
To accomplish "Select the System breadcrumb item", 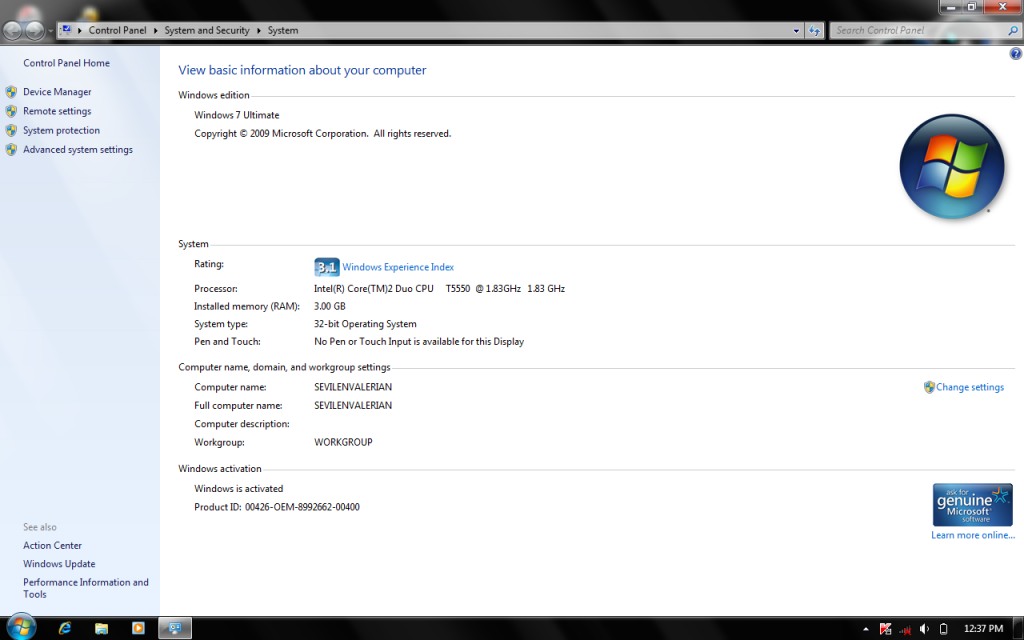I will pos(283,30).
